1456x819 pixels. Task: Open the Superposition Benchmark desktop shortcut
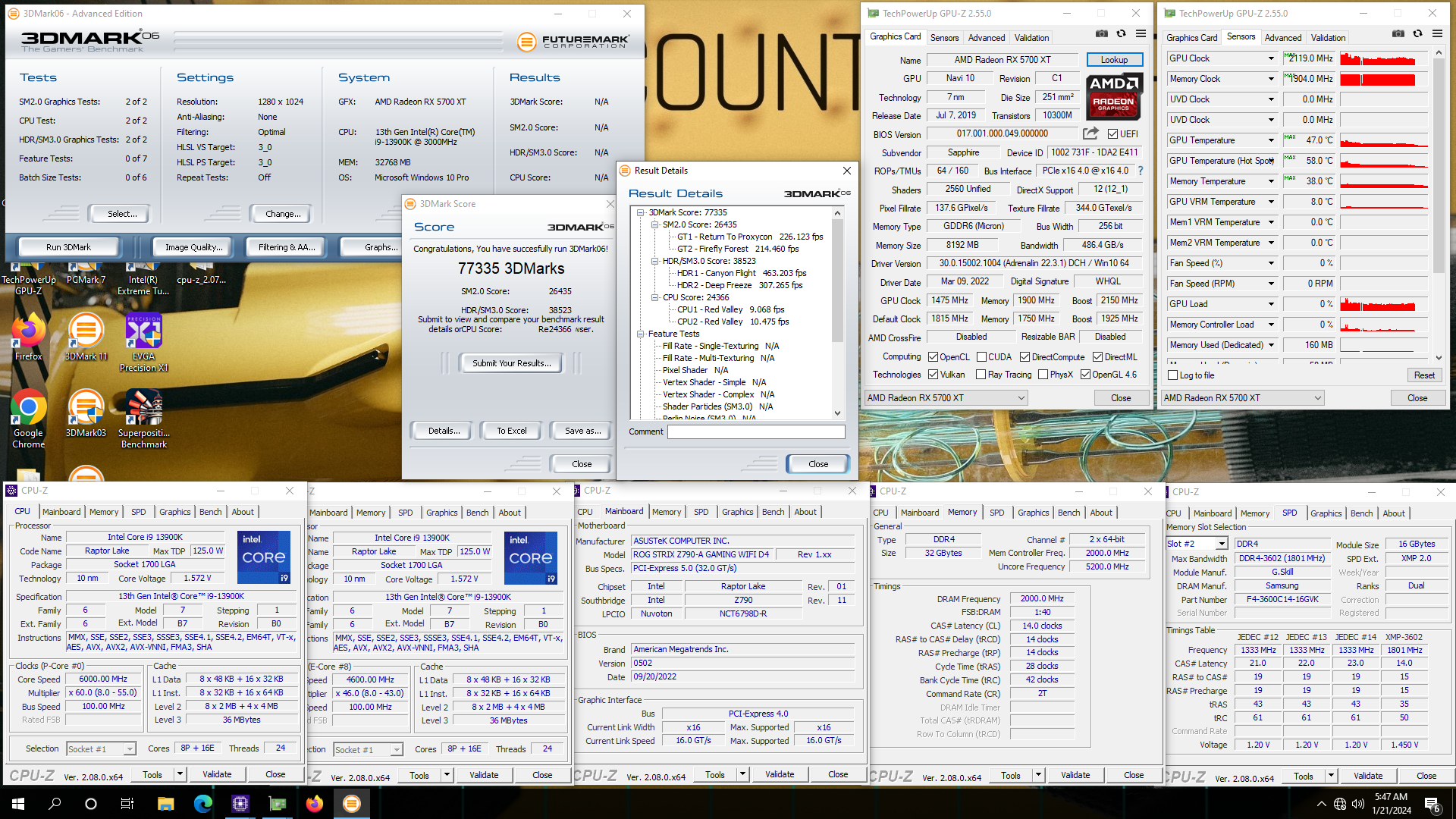pos(143,419)
